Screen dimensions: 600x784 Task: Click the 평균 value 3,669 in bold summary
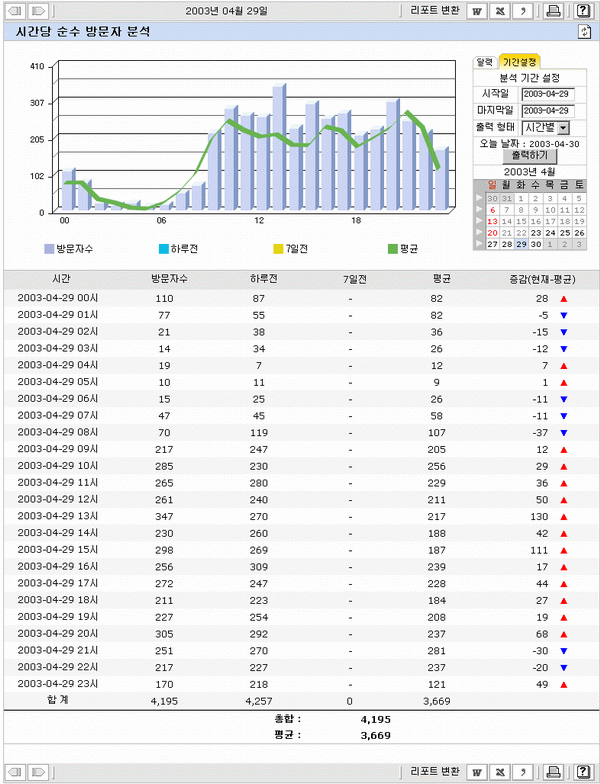(376, 736)
